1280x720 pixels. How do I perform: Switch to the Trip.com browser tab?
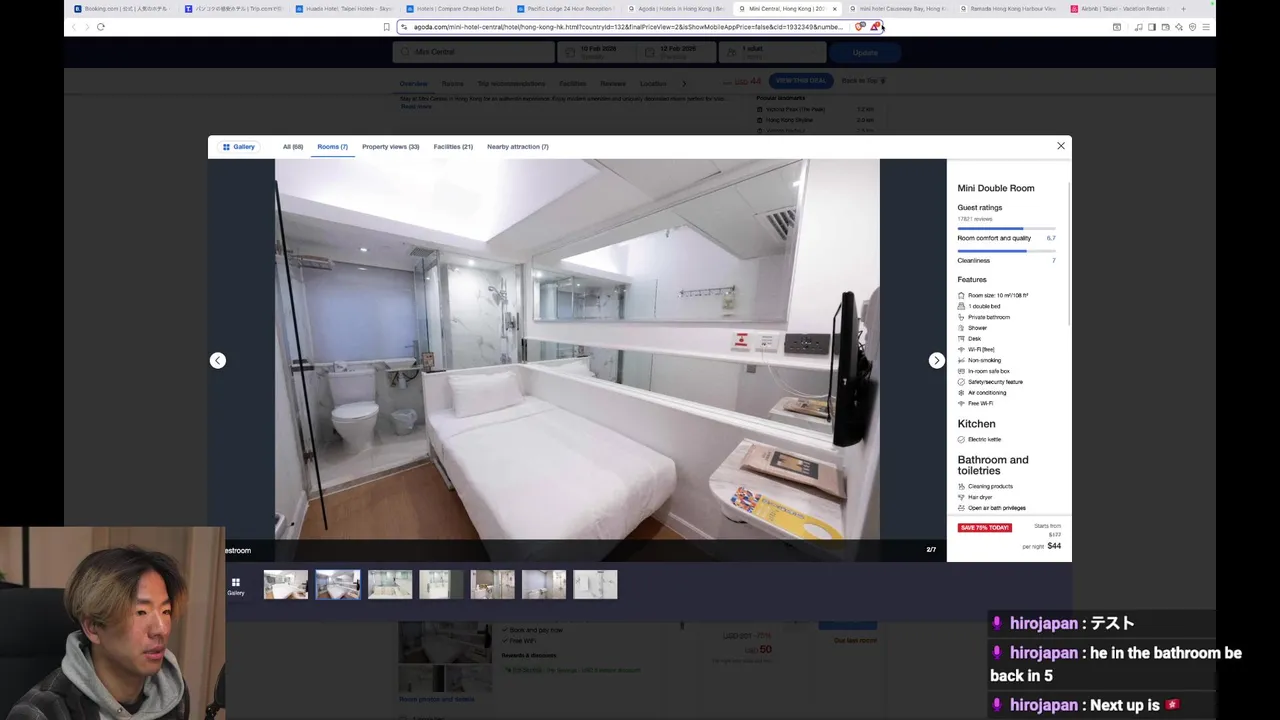(233, 9)
